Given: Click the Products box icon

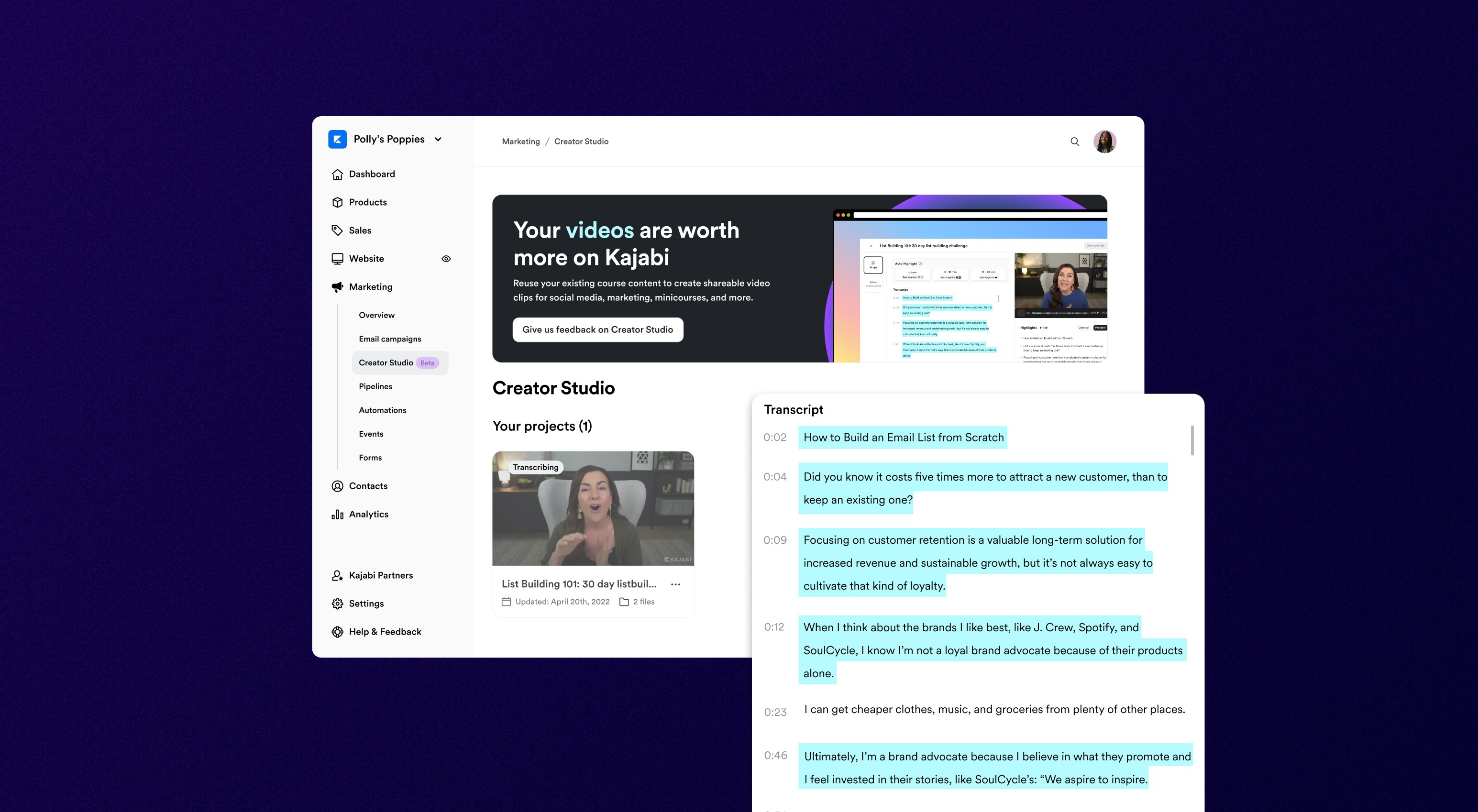Looking at the screenshot, I should 337,202.
